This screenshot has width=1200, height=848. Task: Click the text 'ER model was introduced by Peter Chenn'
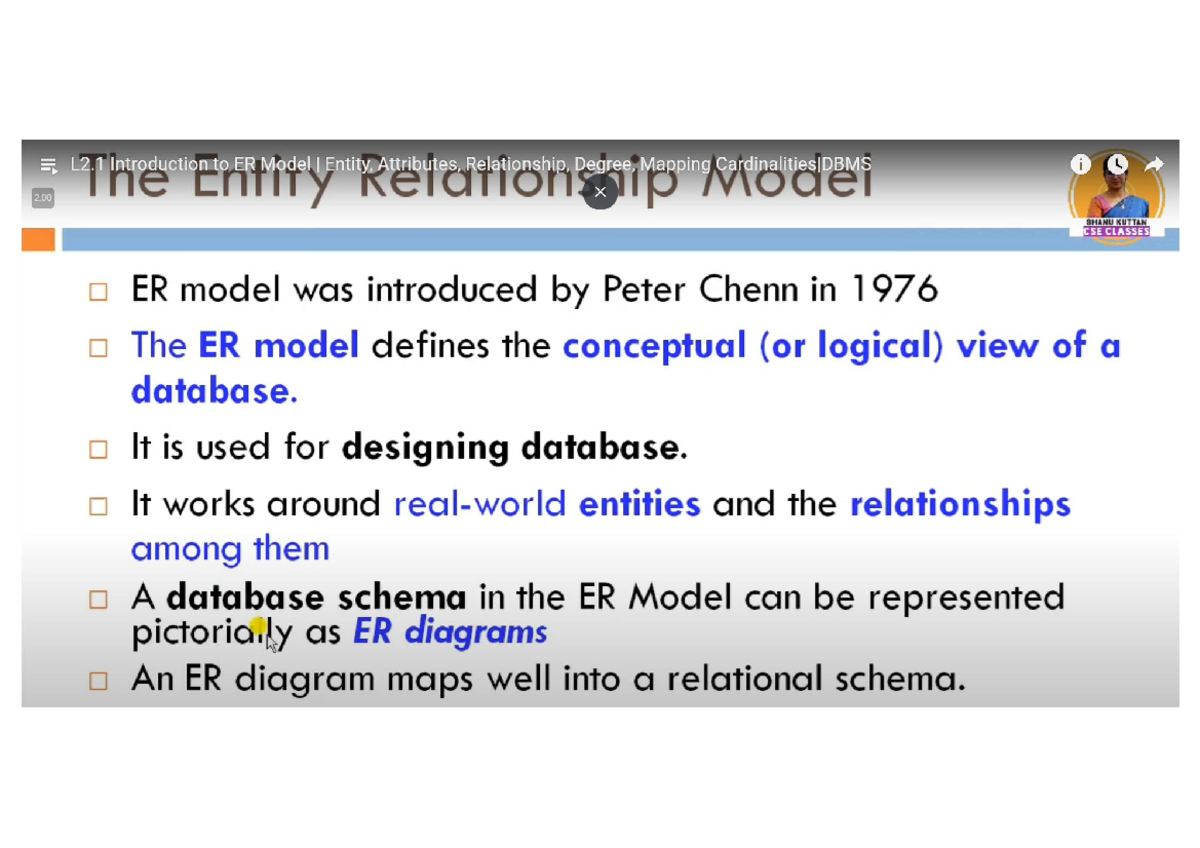pyautogui.click(x=465, y=290)
